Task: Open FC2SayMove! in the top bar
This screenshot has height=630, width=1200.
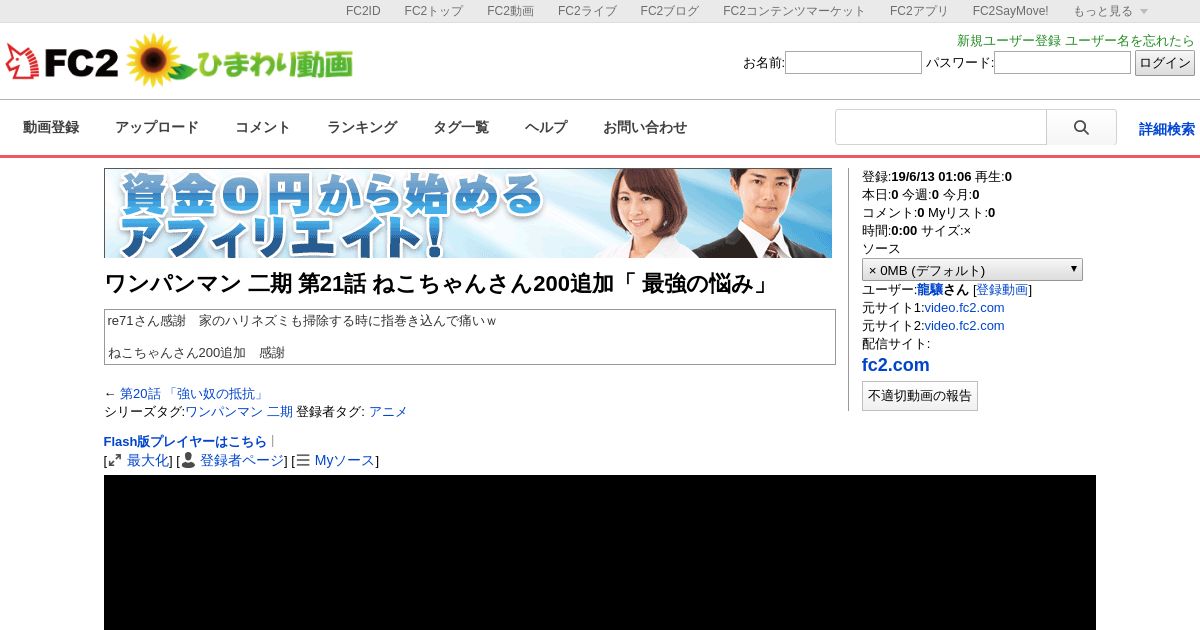Action: pyautogui.click(x=1010, y=11)
